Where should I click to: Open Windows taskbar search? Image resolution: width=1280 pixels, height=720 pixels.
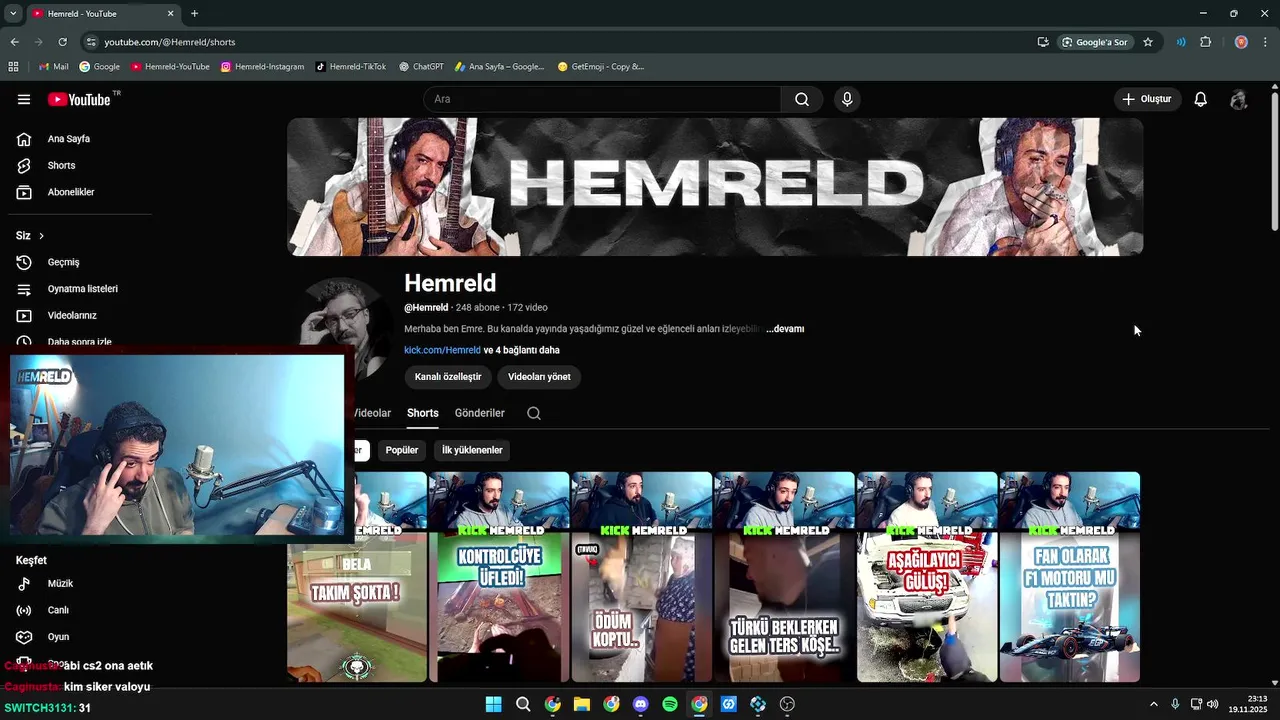click(523, 704)
